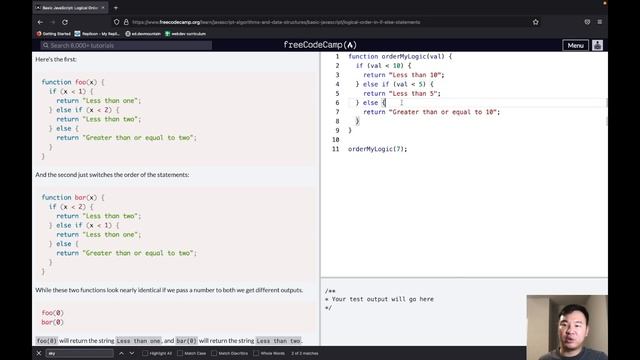Place cursor on editor line '} else {'
Viewport: 640px width, 360px height.
[370, 103]
